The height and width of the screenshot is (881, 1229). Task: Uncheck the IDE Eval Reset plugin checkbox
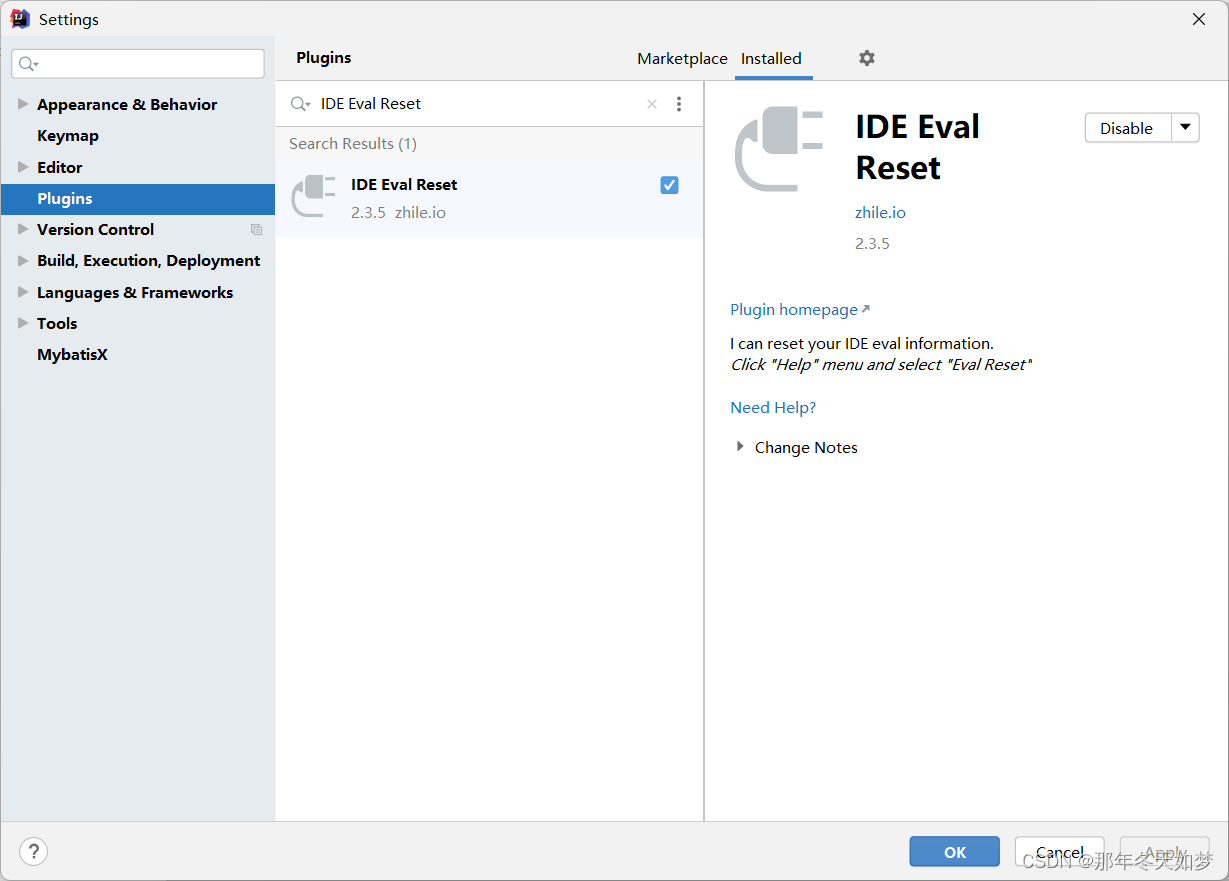[669, 185]
